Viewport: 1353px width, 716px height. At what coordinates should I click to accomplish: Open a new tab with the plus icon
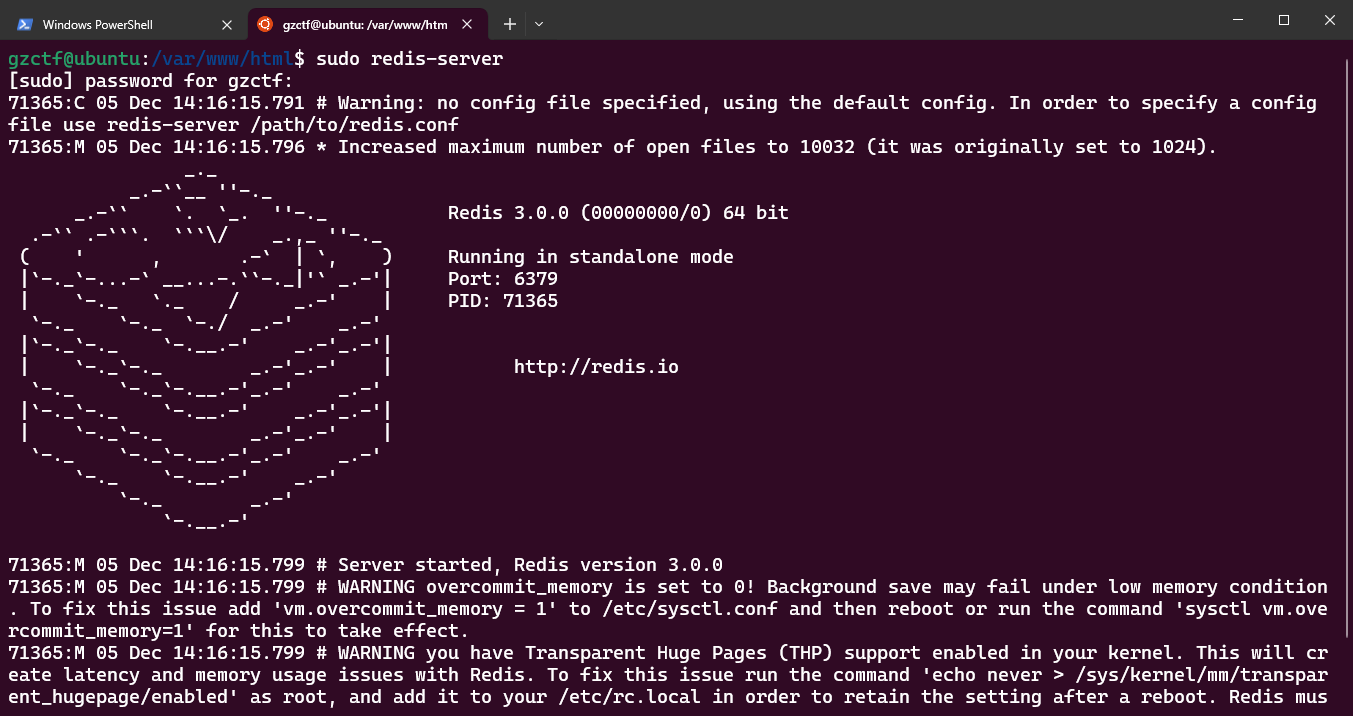point(509,24)
